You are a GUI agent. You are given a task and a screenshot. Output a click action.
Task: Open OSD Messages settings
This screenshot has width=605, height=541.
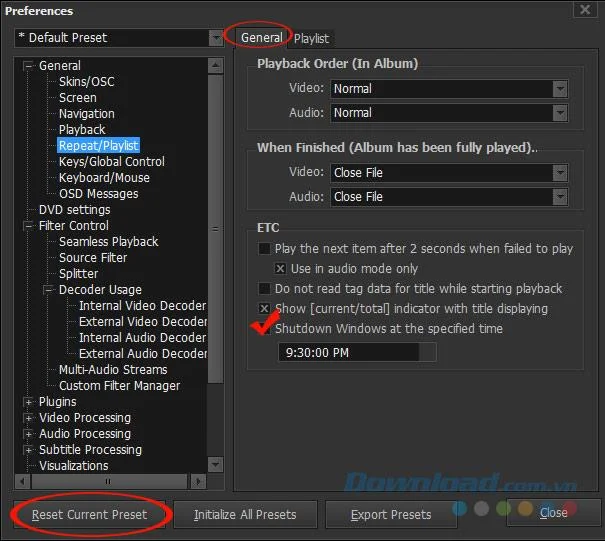(x=98, y=194)
